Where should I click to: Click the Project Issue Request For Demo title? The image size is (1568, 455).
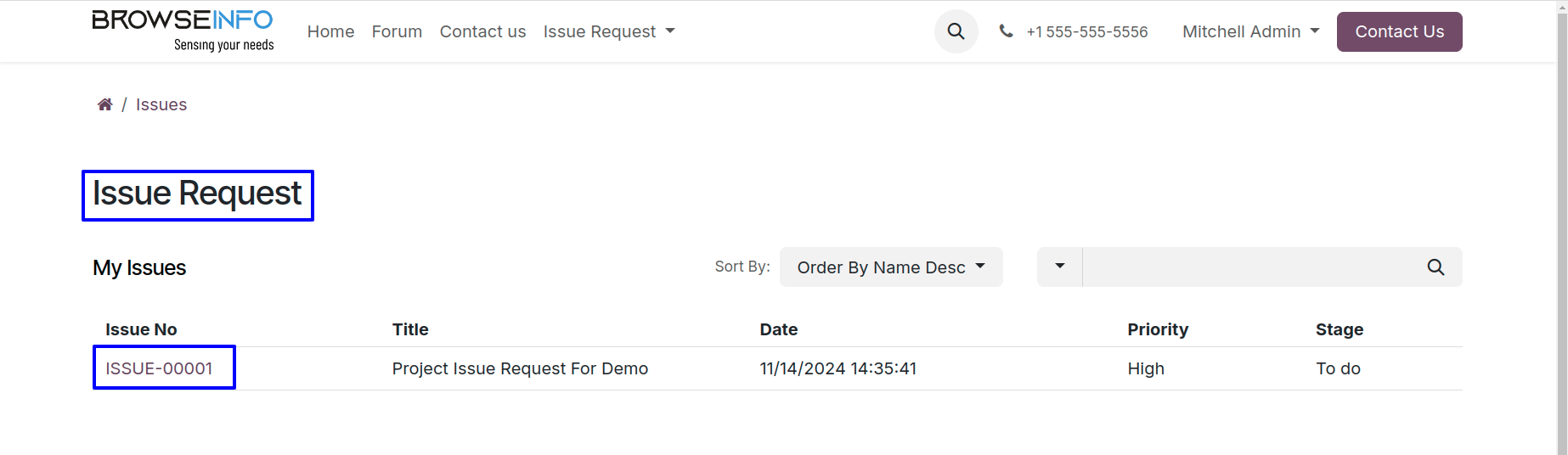coord(520,368)
